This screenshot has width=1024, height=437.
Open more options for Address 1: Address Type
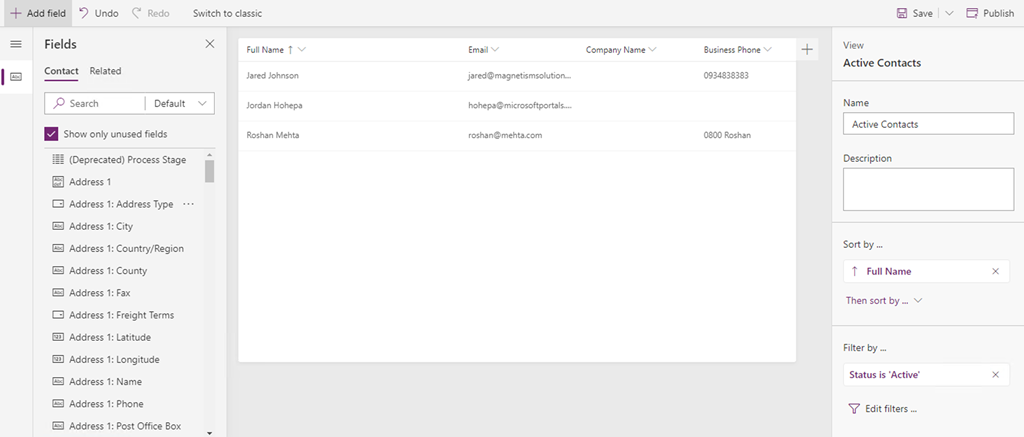tap(188, 204)
